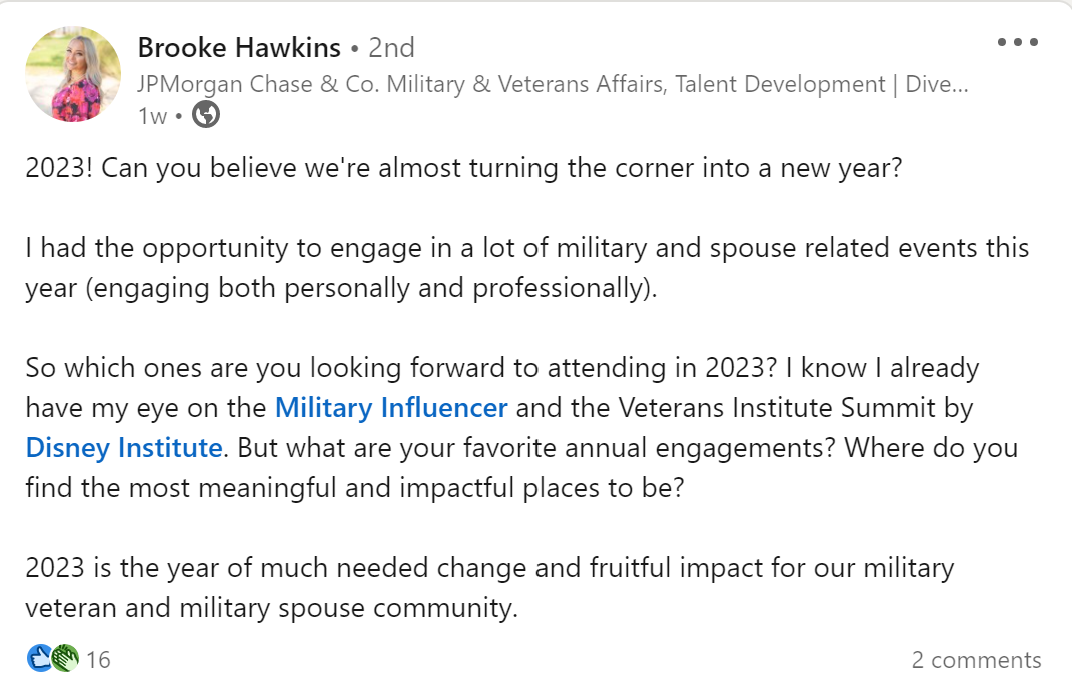Image resolution: width=1072 pixels, height=684 pixels.
Task: View the 2 comments on this post
Action: point(976,660)
